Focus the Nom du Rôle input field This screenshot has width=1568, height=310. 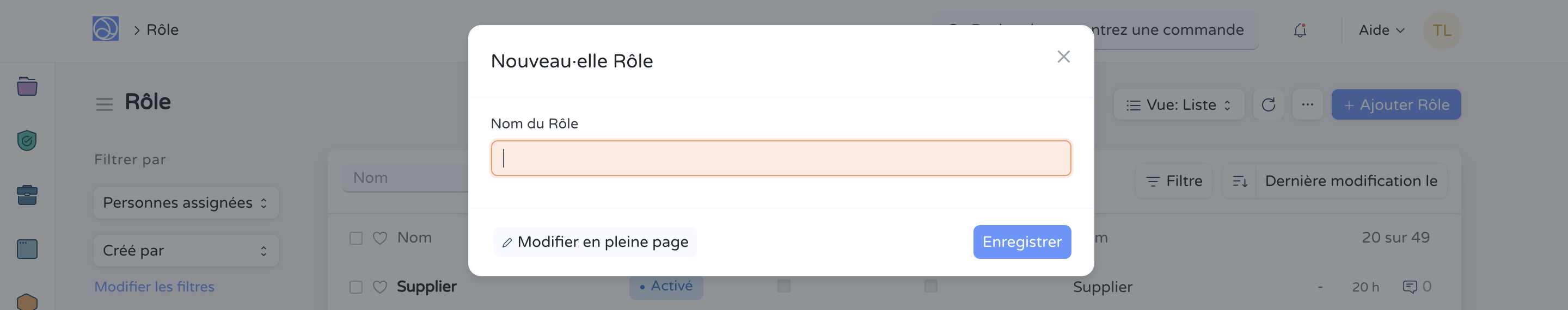(780, 159)
